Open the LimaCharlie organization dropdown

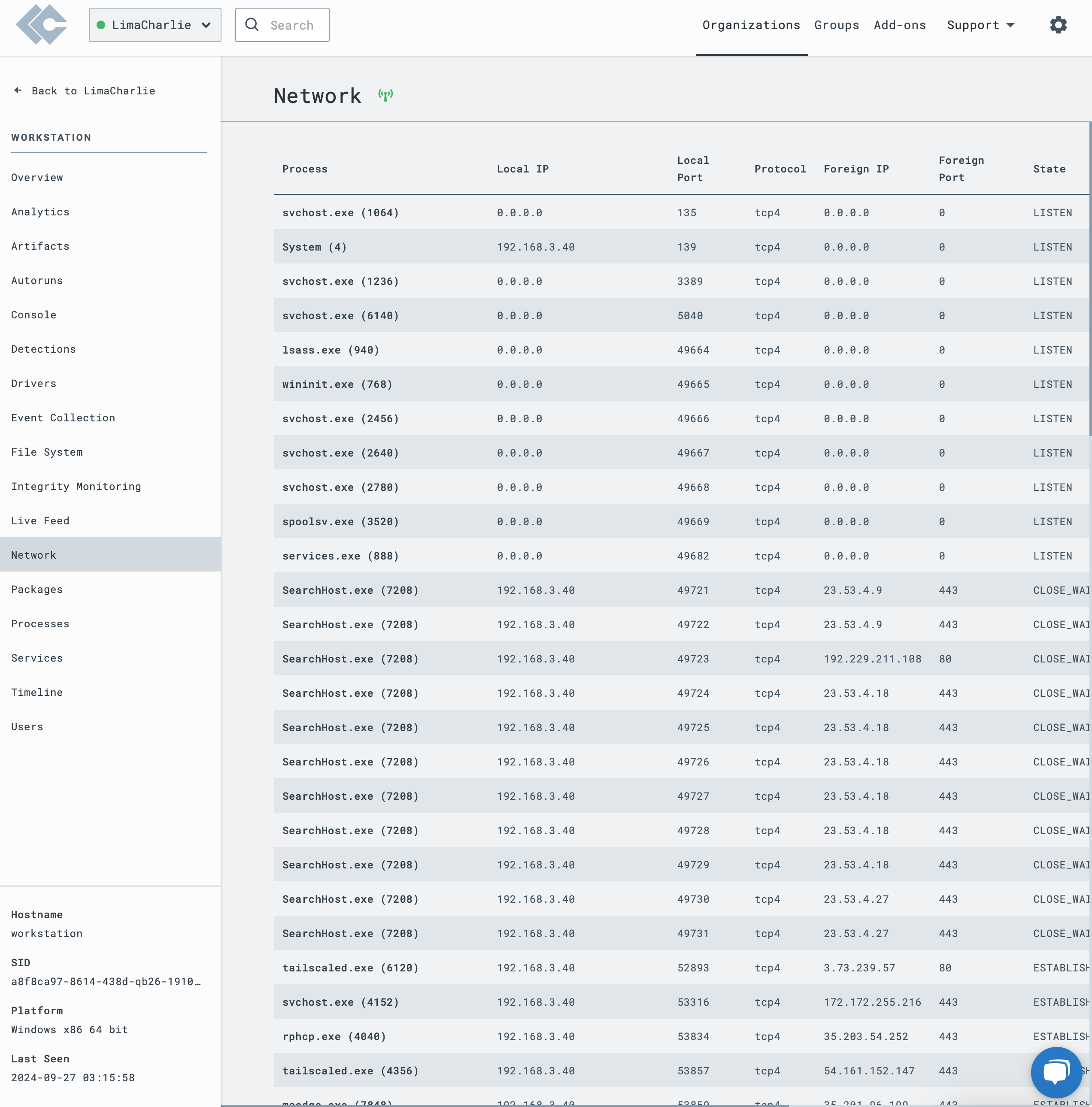coord(155,24)
